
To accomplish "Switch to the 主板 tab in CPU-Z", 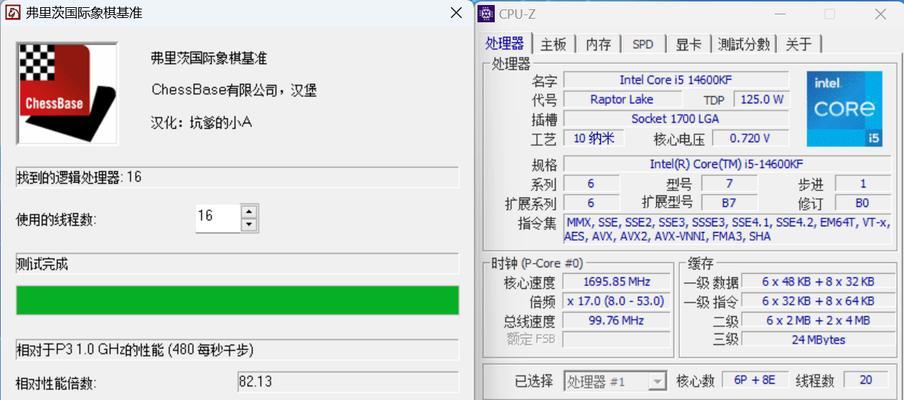I will click(x=553, y=44).
